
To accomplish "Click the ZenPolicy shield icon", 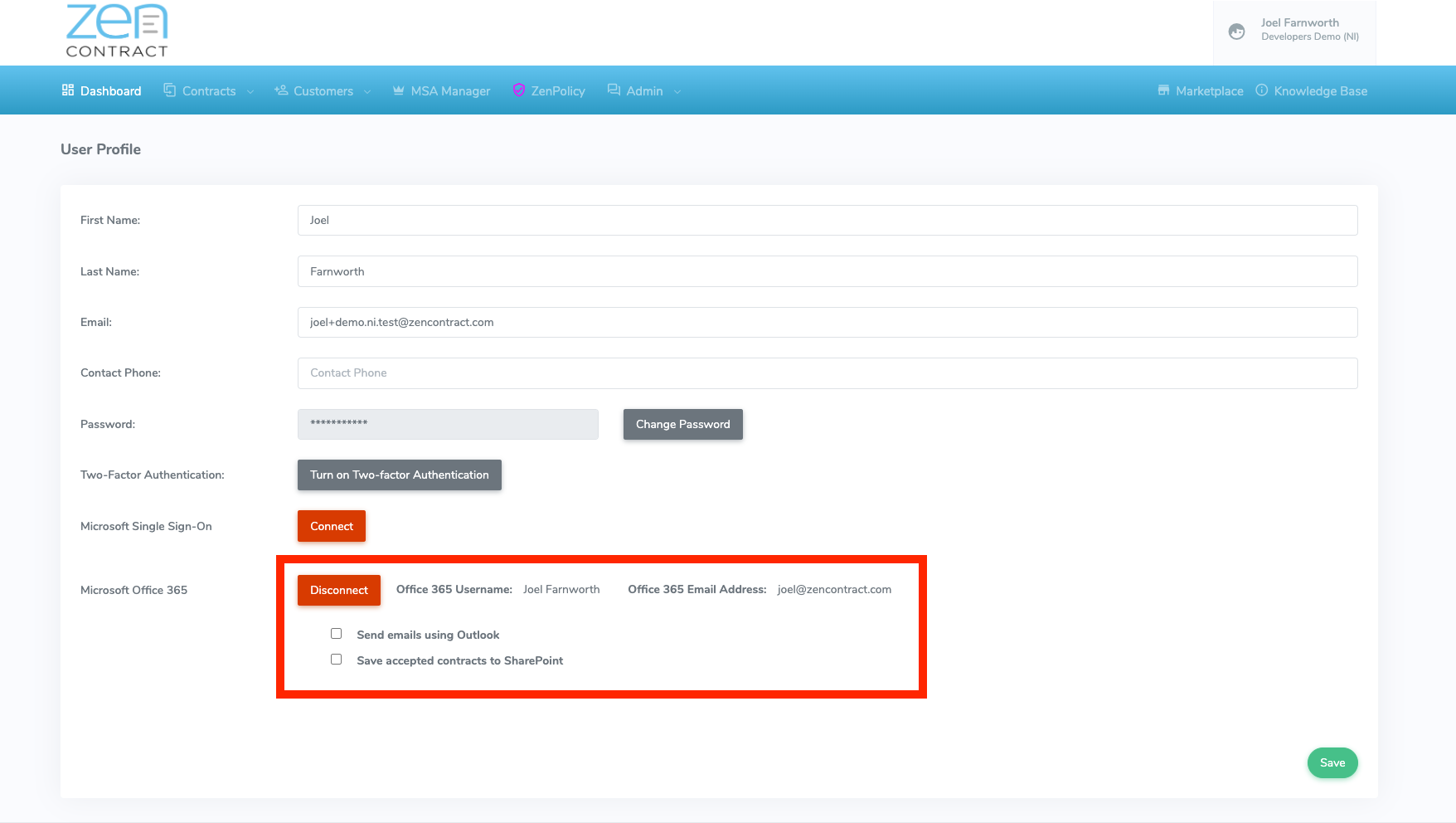I will [519, 90].
